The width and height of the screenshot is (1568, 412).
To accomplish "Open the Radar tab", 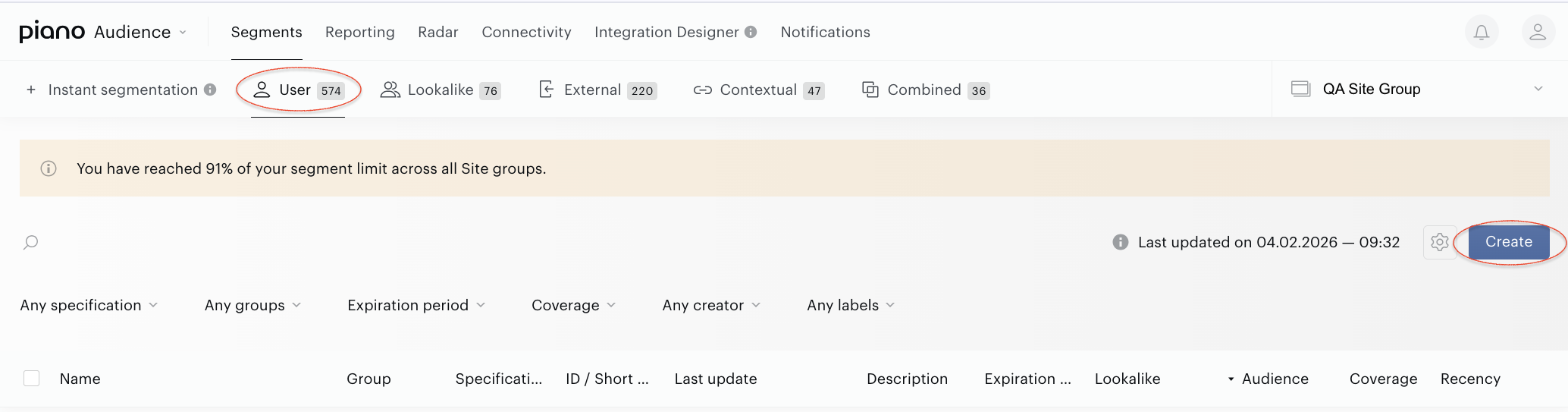I will coord(438,32).
